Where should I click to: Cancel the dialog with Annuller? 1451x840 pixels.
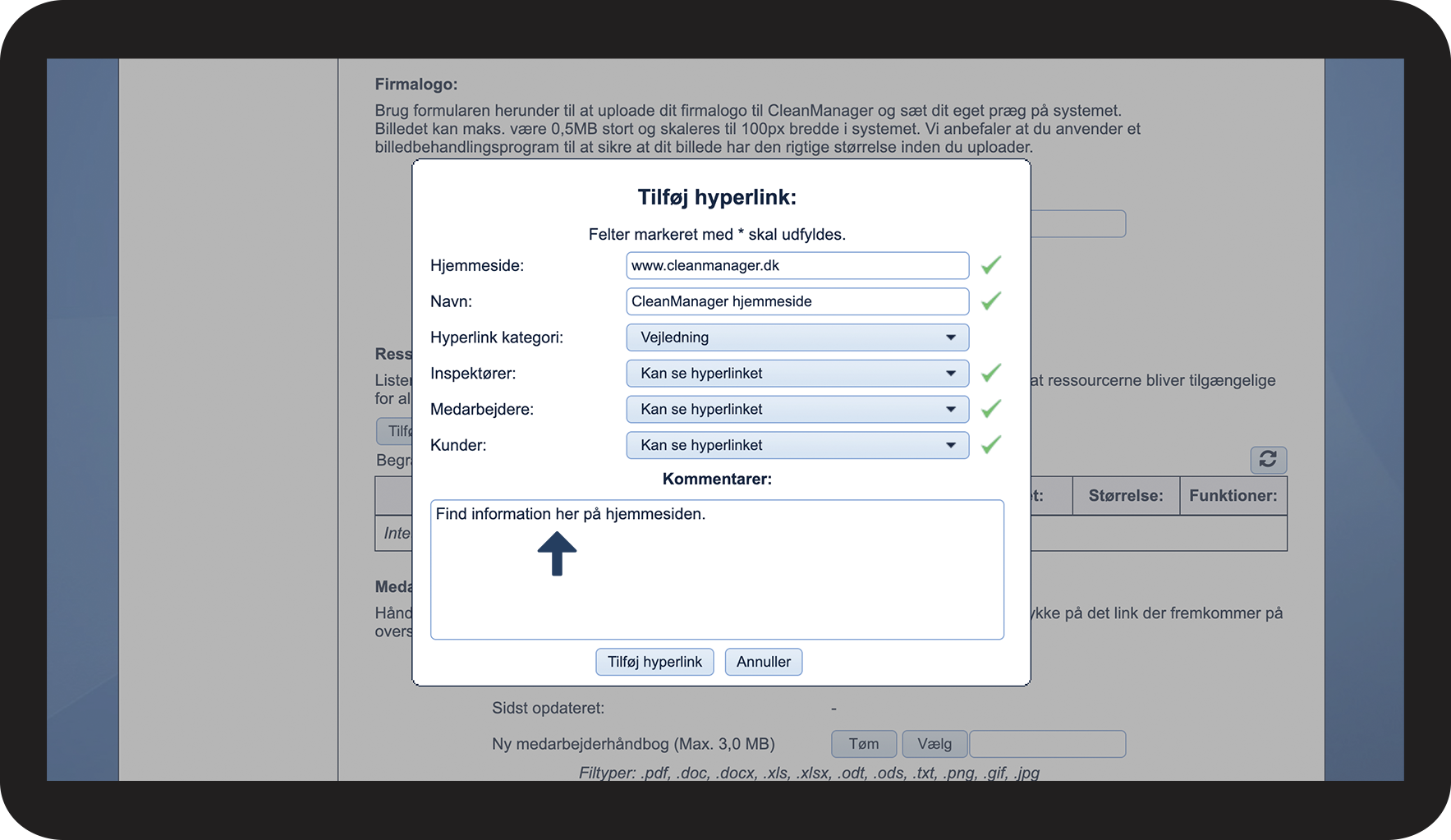(x=764, y=662)
